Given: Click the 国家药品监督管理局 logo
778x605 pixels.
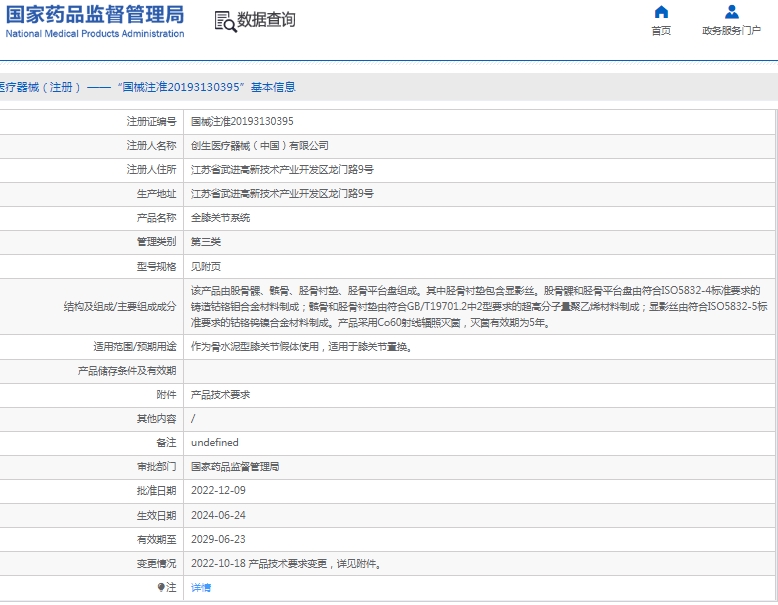Looking at the screenshot, I should 95,14.
